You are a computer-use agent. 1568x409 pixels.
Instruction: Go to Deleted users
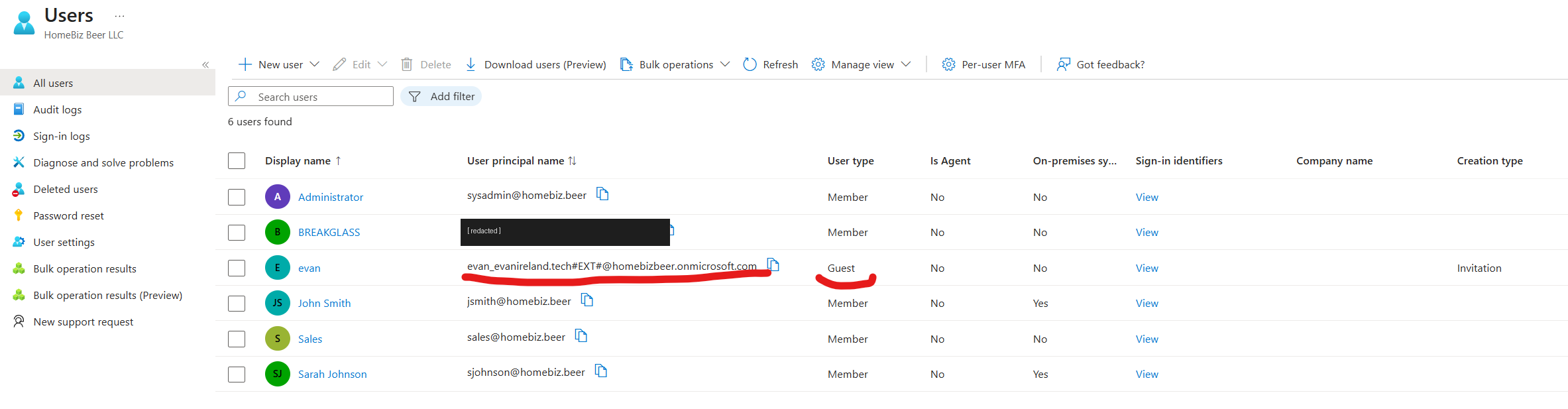click(x=66, y=189)
